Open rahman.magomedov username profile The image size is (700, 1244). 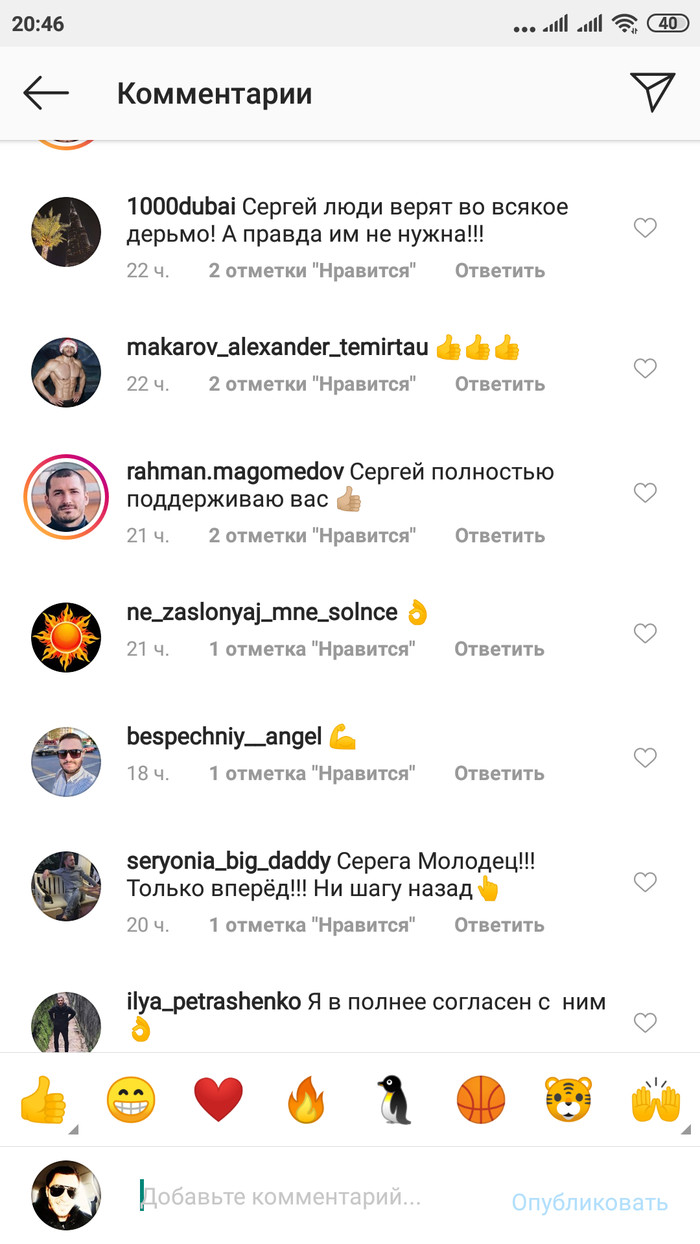point(236,472)
